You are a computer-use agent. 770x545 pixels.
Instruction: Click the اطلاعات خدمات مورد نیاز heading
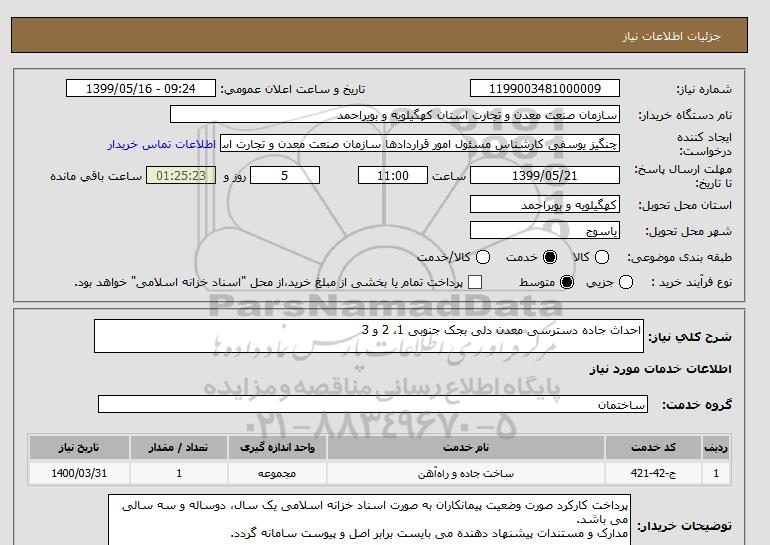click(x=660, y=369)
